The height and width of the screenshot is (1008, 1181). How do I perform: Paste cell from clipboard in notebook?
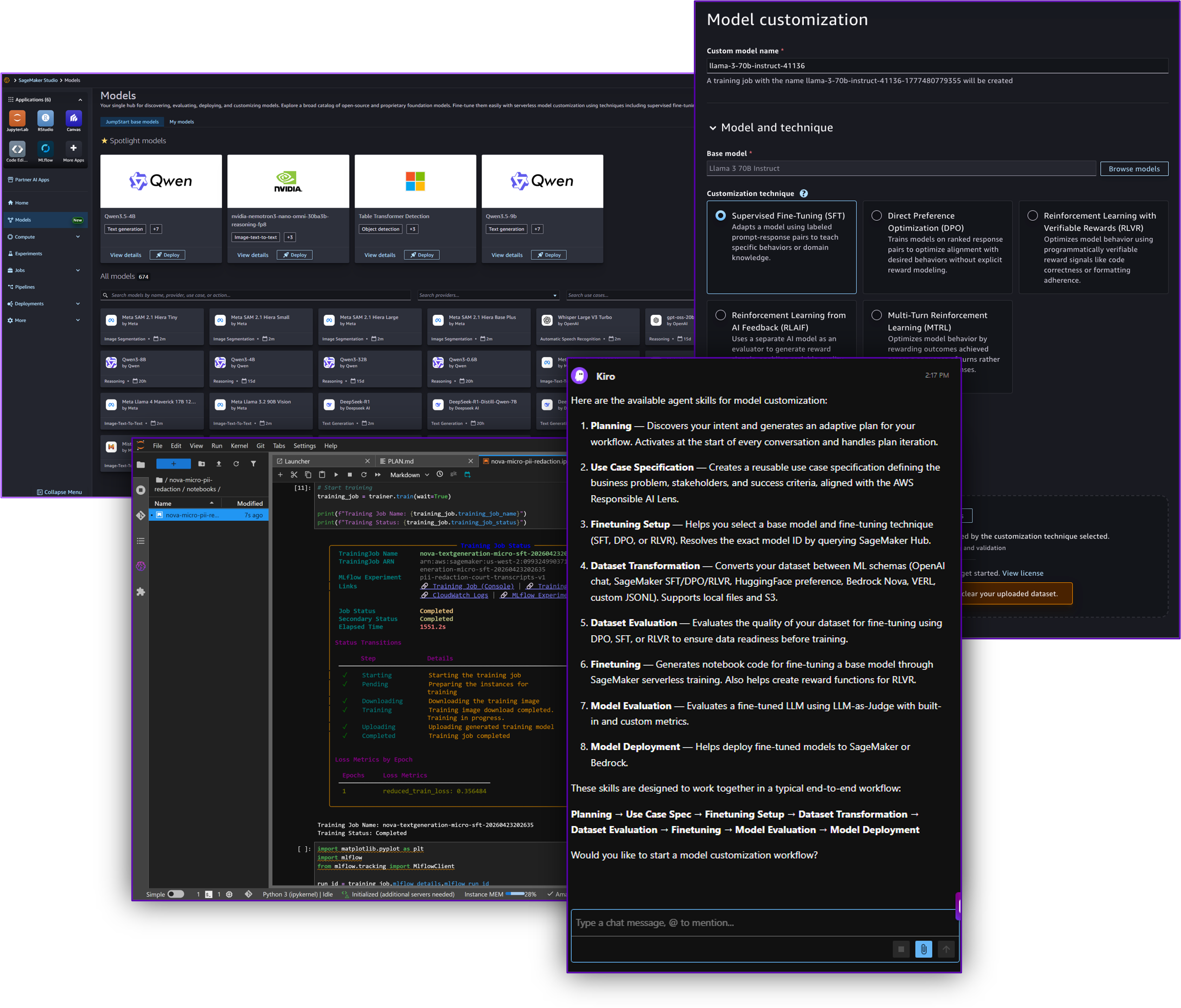pos(322,475)
